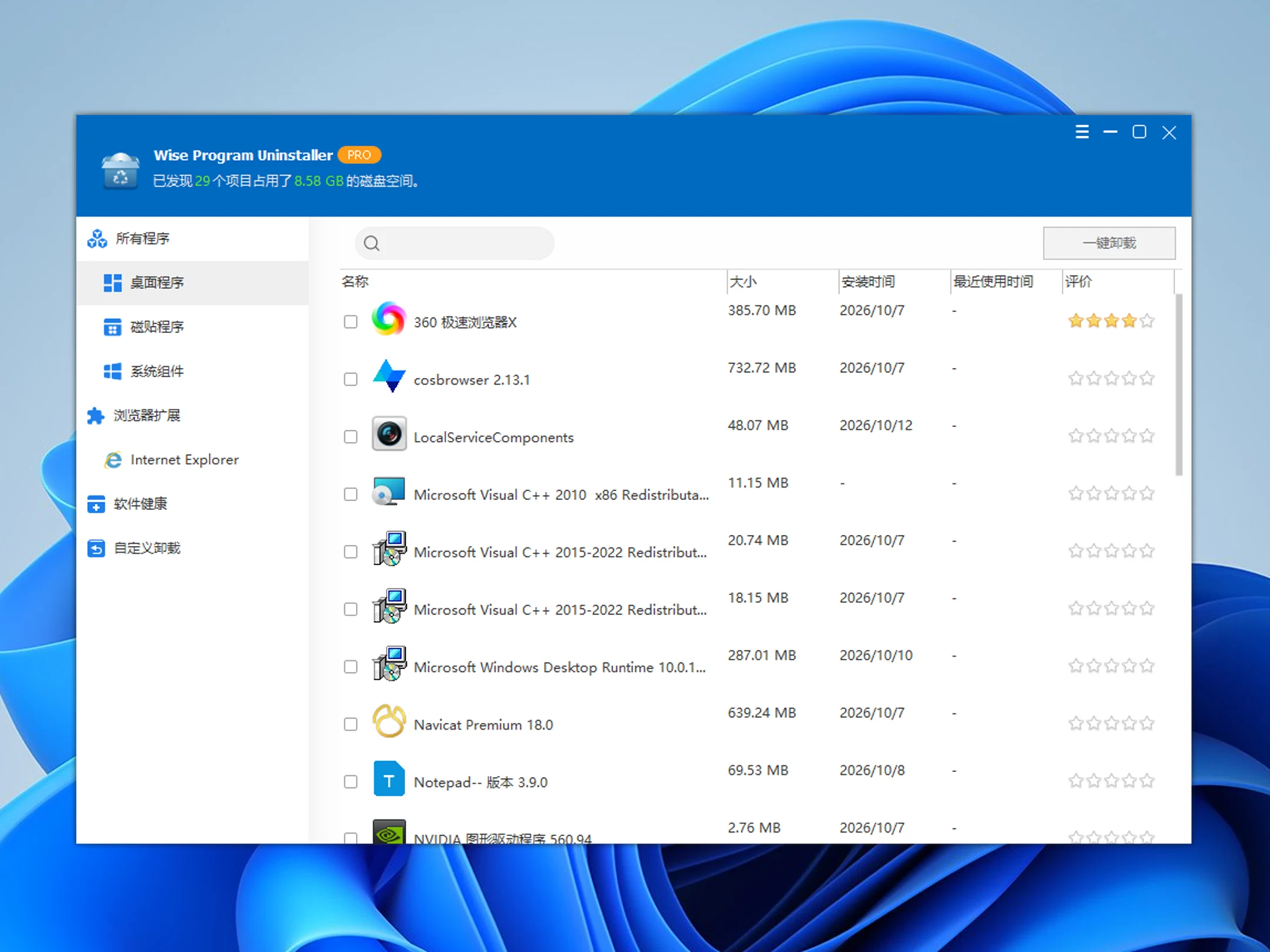The image size is (1270, 952).
Task: Select 桌面程序 in the sidebar
Action: [192, 283]
